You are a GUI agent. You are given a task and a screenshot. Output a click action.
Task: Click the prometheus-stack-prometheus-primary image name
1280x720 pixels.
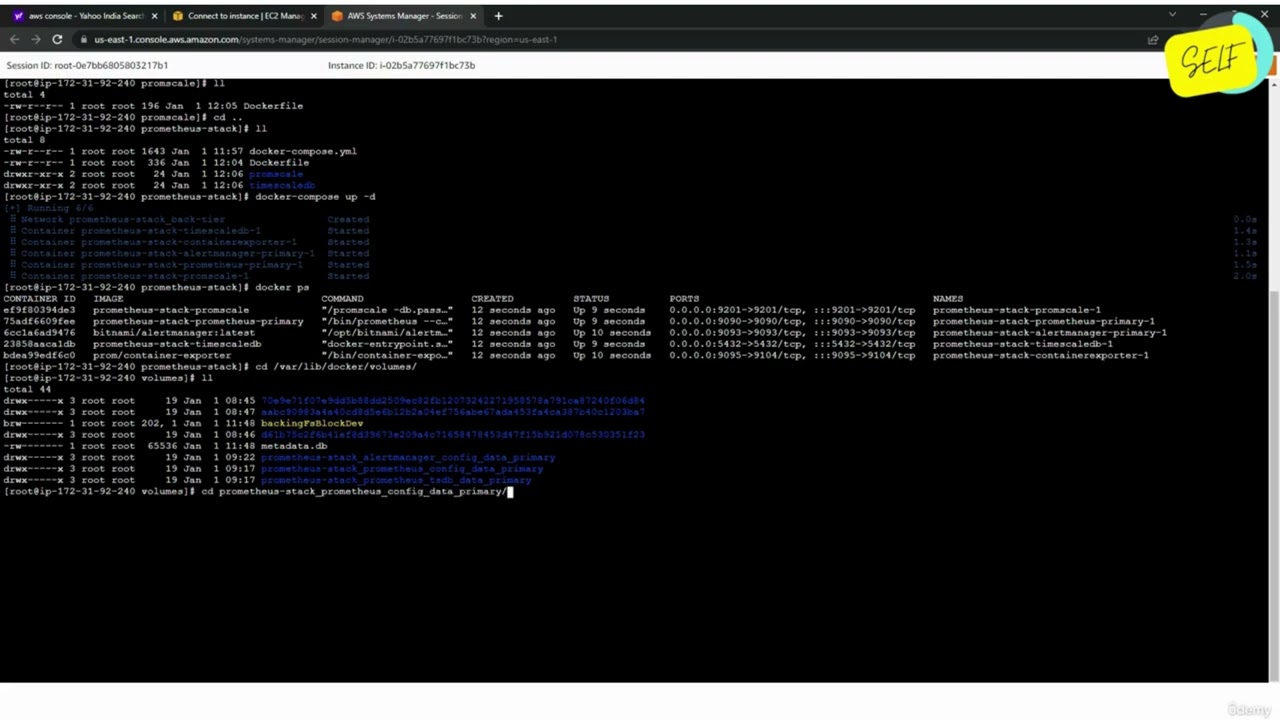(x=198, y=322)
